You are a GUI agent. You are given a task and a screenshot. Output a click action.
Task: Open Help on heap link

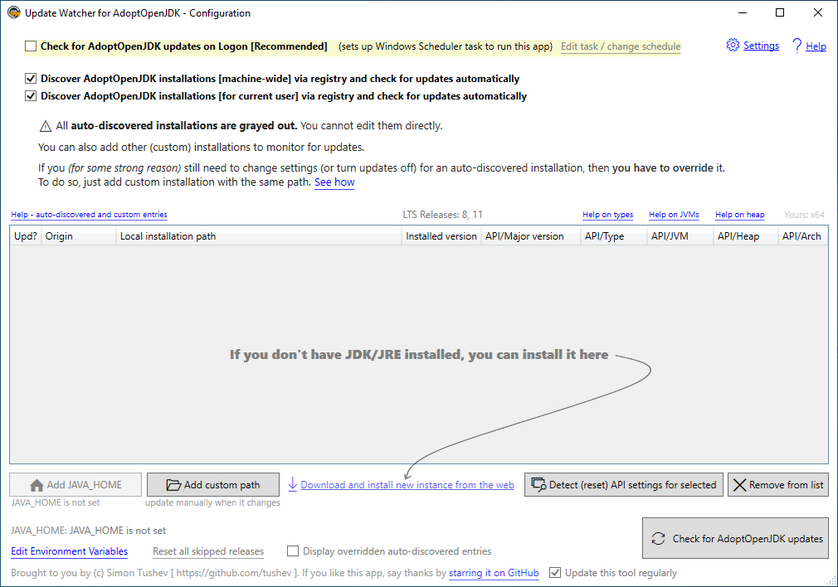pos(740,214)
